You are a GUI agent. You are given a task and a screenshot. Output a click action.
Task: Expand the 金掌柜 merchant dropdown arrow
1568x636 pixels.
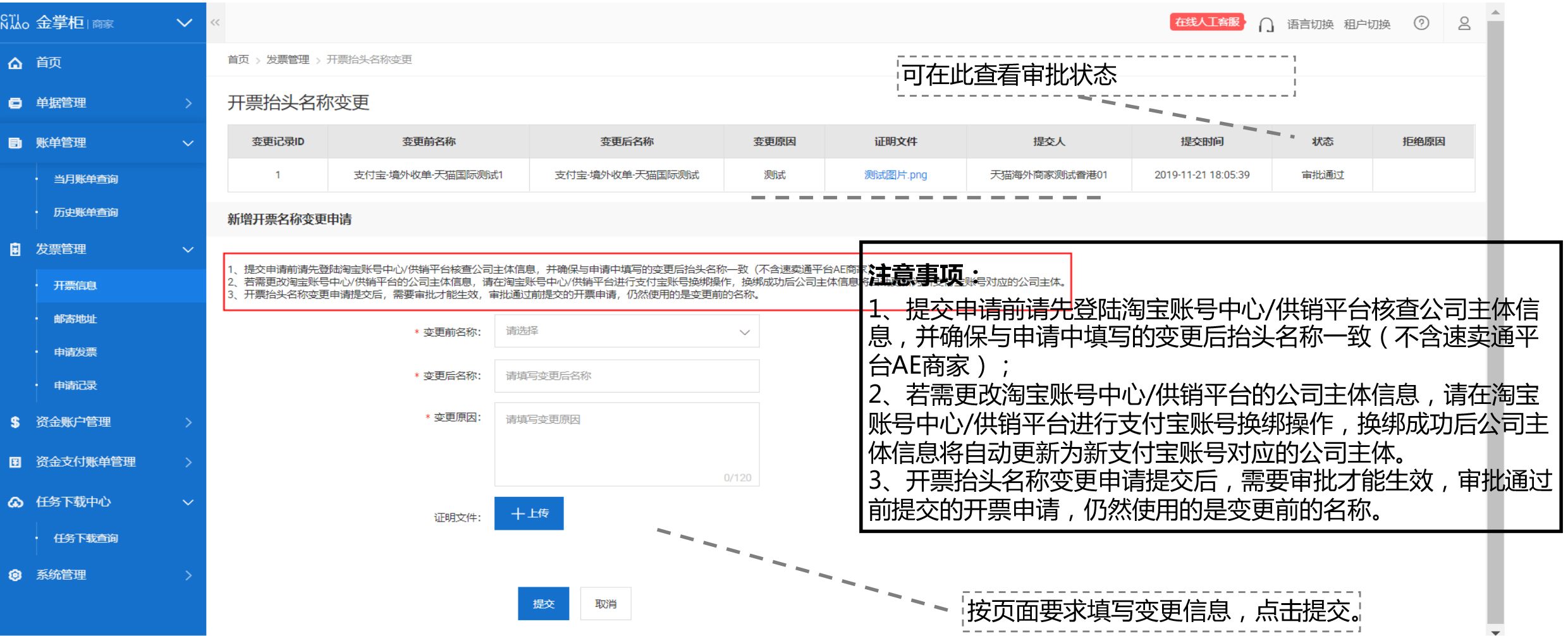tap(184, 23)
